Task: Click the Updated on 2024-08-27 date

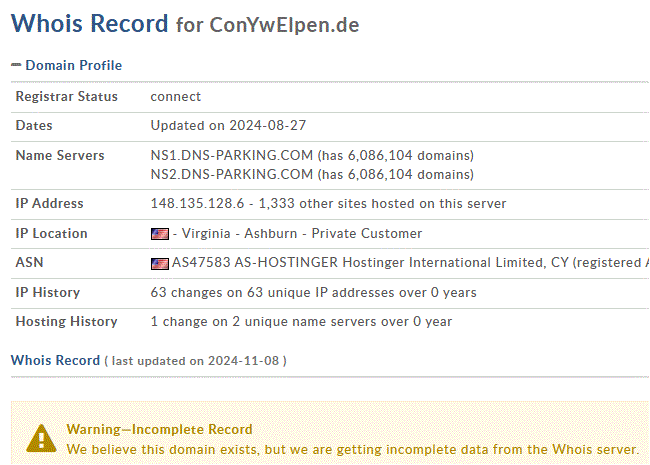Action: click(228, 126)
